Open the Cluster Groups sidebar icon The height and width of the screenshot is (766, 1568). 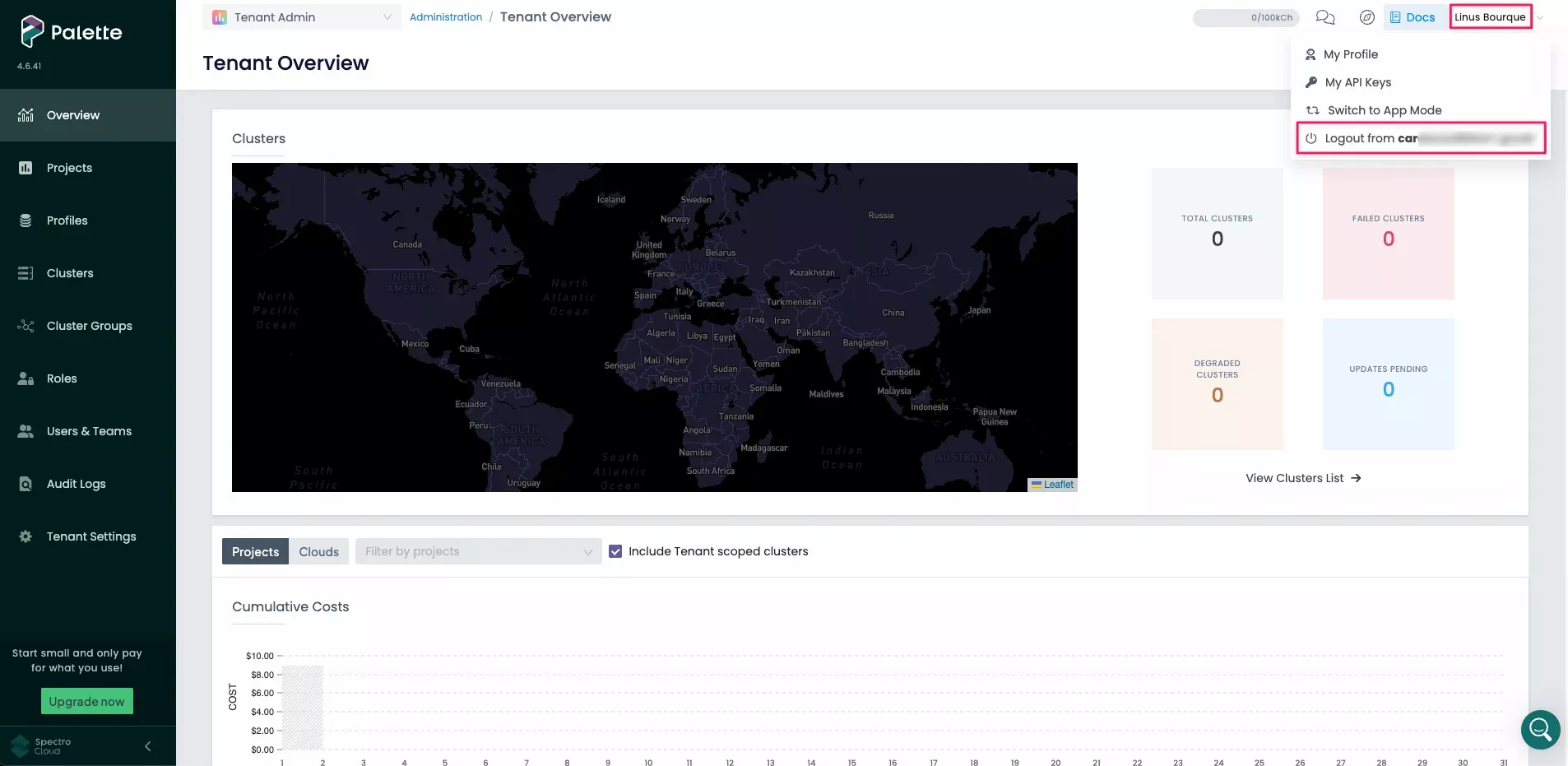tap(26, 326)
